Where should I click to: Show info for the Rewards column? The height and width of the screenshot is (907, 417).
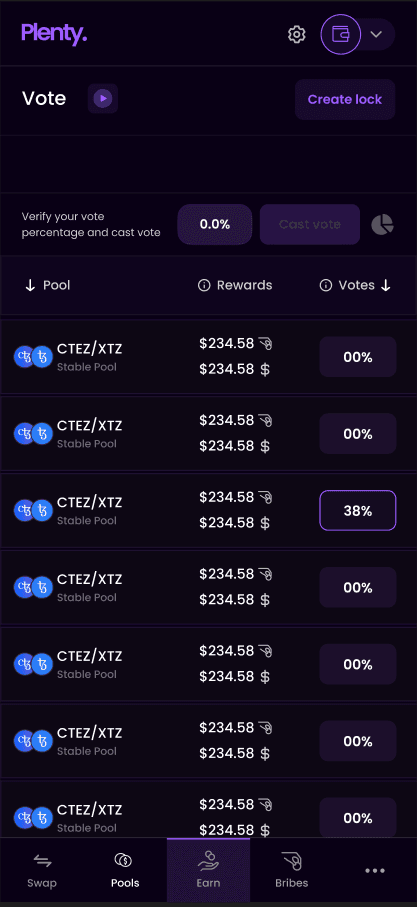204,285
